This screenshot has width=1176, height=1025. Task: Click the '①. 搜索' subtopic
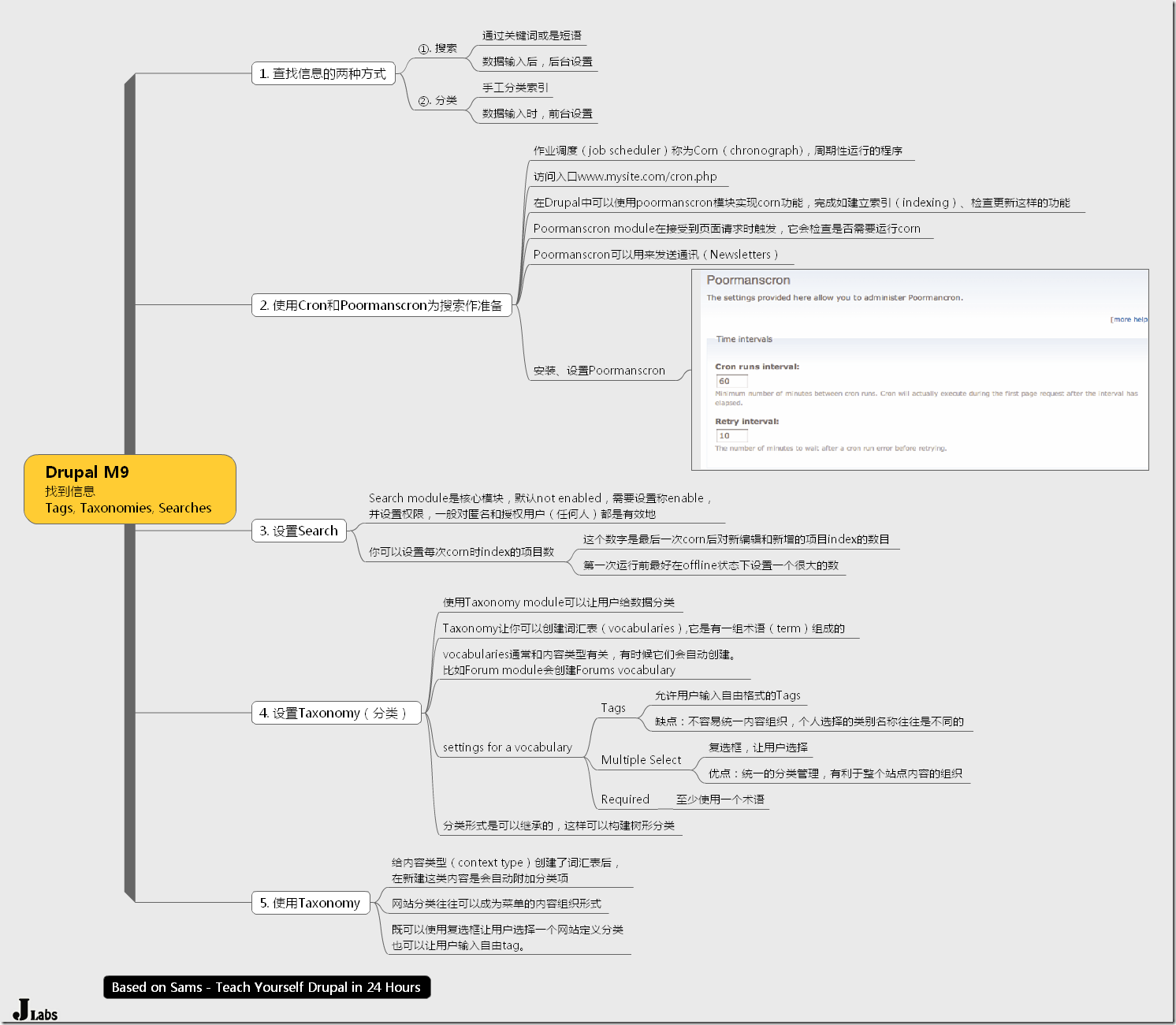437,48
